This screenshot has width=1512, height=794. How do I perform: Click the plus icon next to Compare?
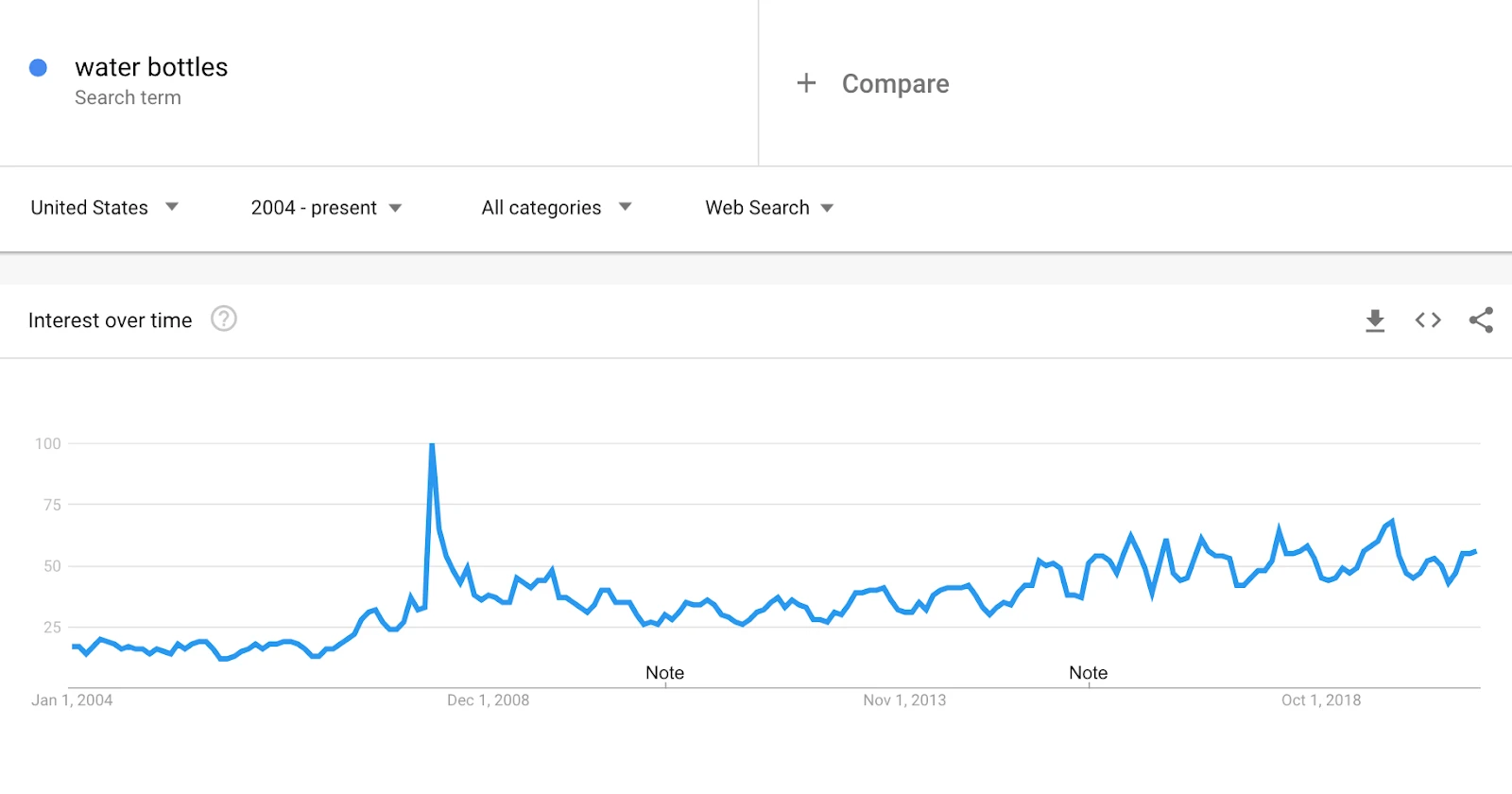806,83
